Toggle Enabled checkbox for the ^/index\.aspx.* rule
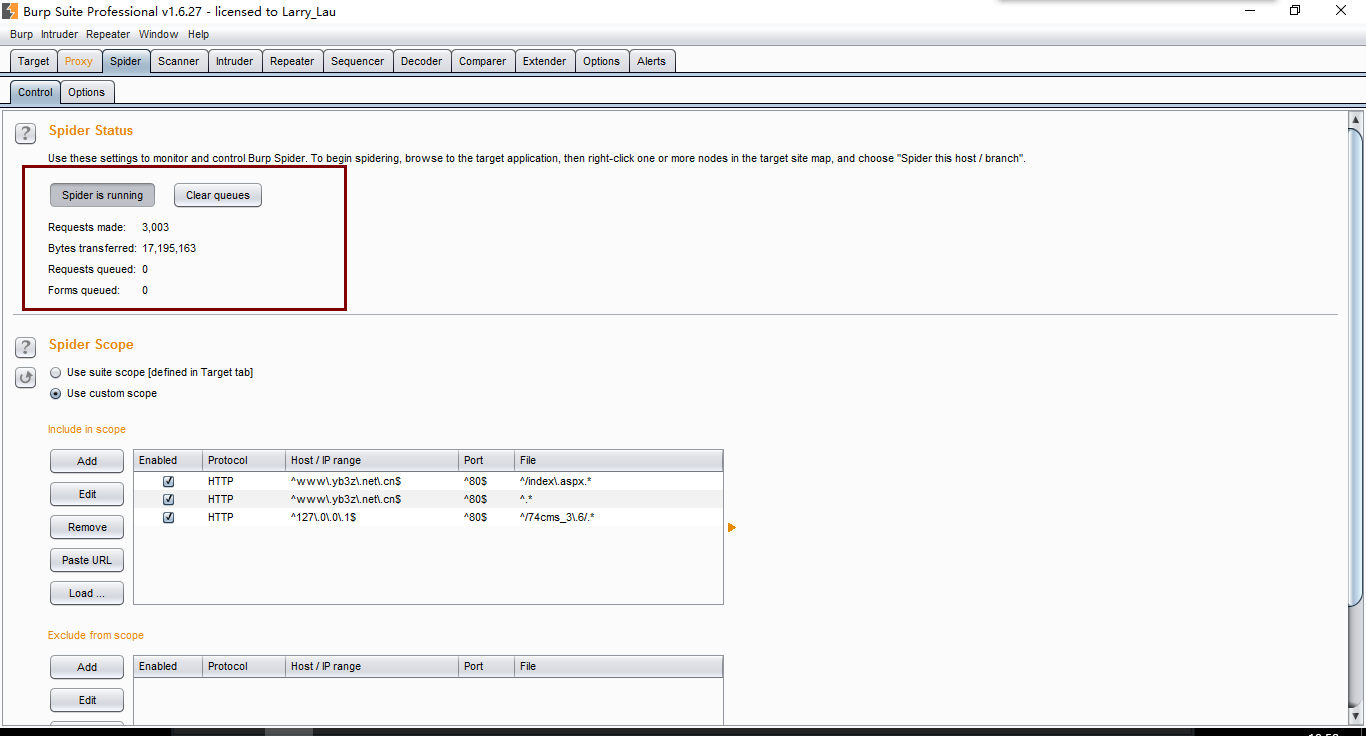 [x=168, y=481]
